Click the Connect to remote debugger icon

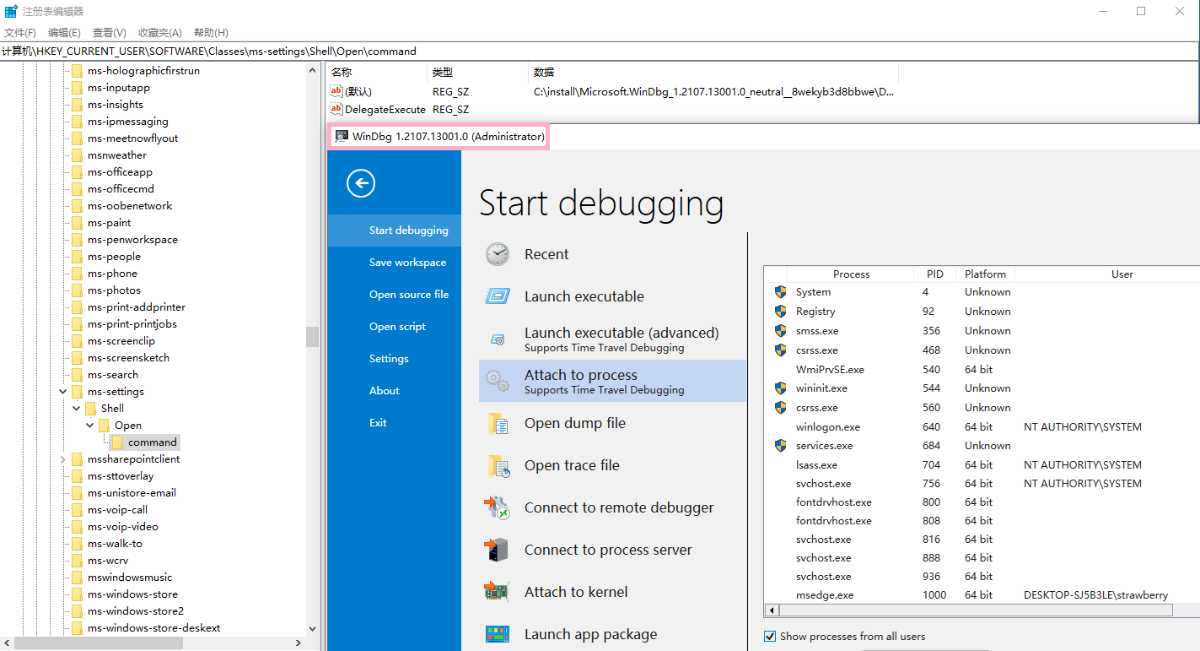click(x=497, y=507)
